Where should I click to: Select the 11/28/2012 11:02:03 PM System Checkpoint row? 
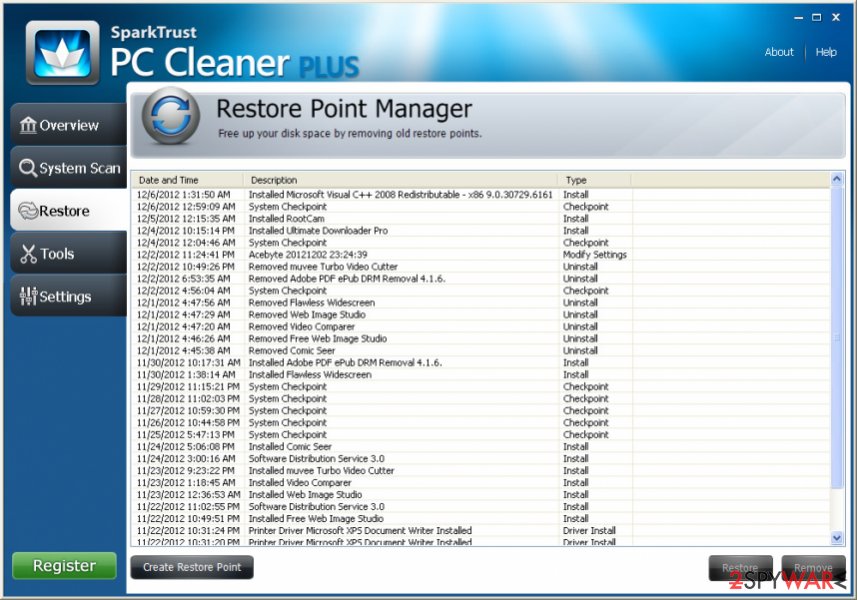(480, 399)
